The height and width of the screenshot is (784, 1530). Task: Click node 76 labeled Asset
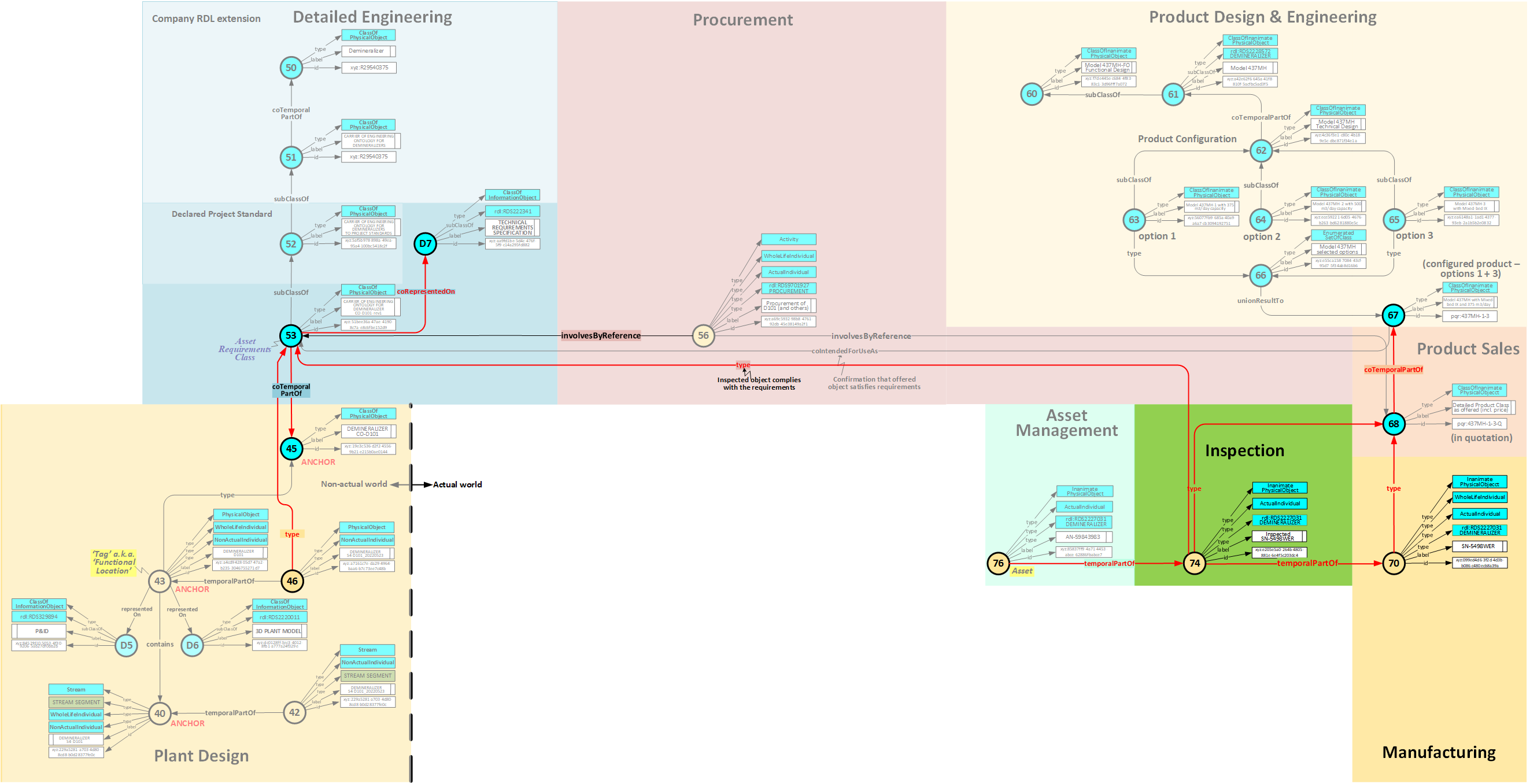(999, 563)
